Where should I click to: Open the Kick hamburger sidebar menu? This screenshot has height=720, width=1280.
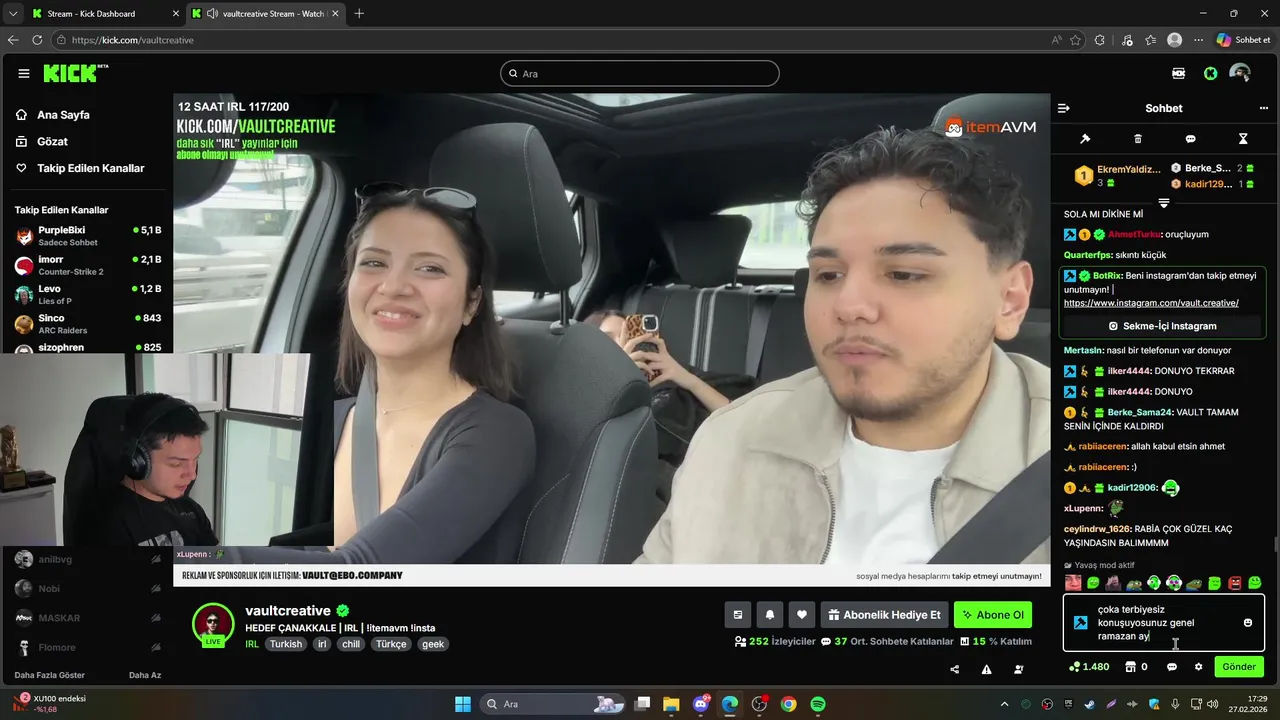24,74
